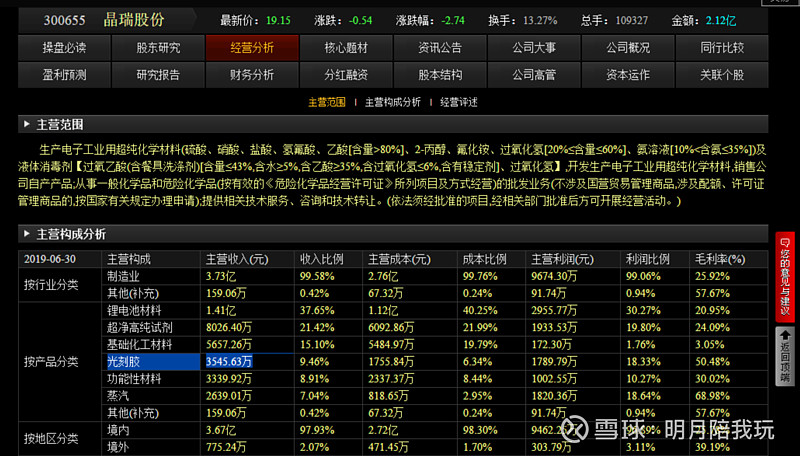Open the 操盘必读 tab

click(64, 48)
